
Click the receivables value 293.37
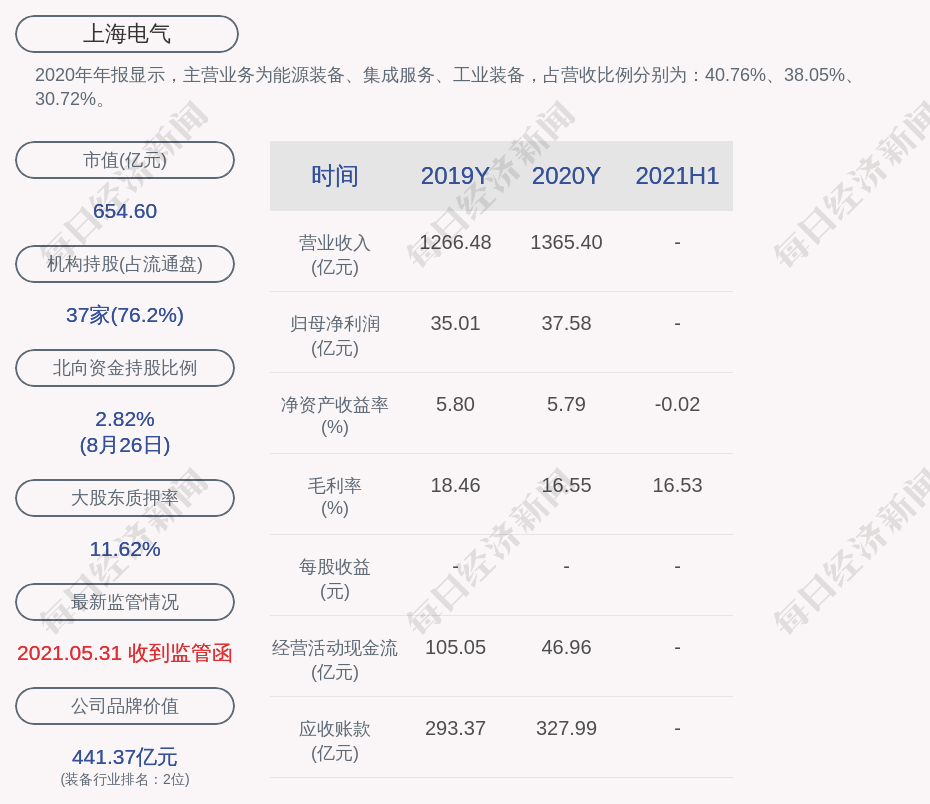coord(456,728)
